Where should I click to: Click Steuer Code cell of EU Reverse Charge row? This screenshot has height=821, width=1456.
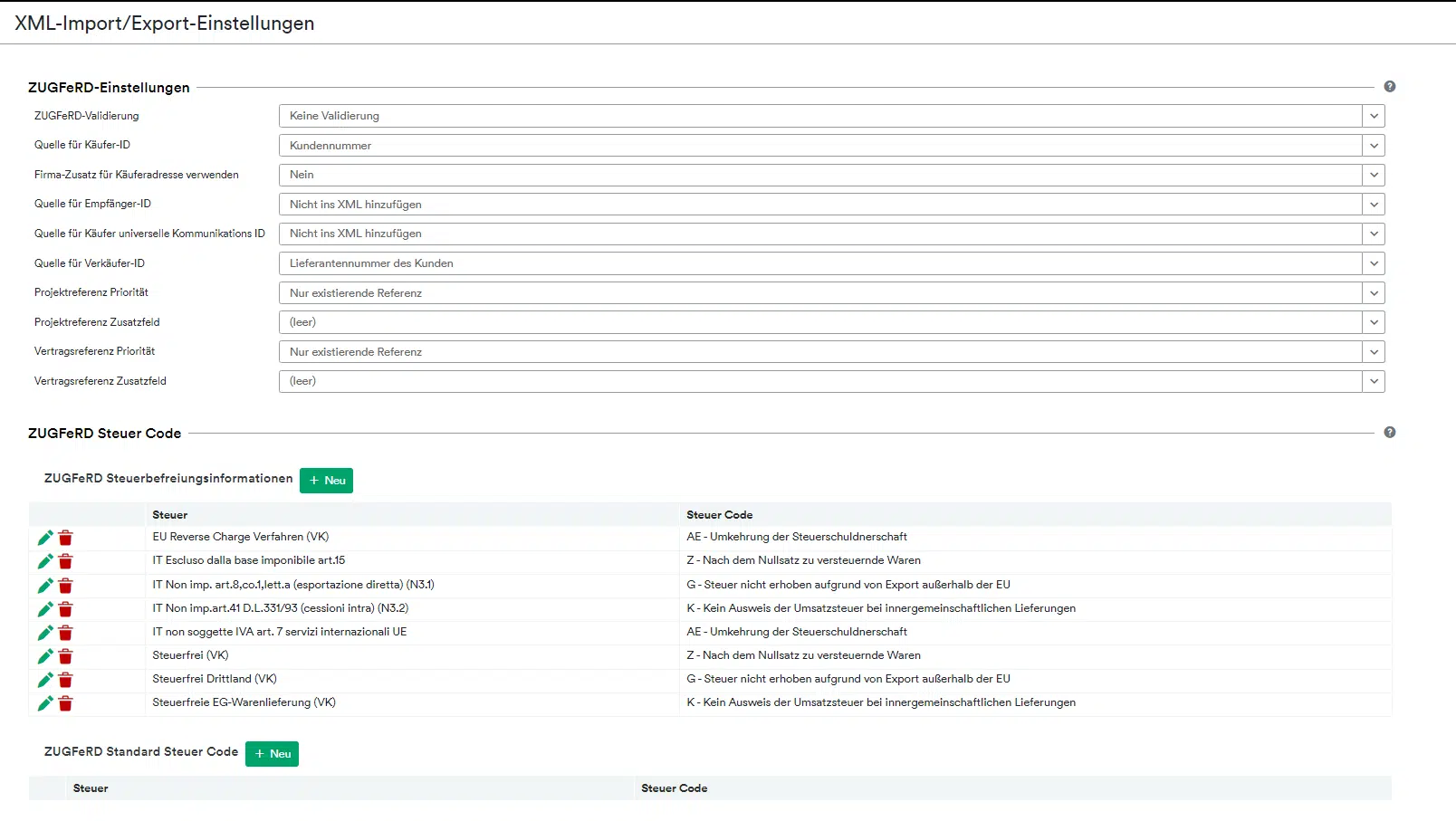point(1036,537)
